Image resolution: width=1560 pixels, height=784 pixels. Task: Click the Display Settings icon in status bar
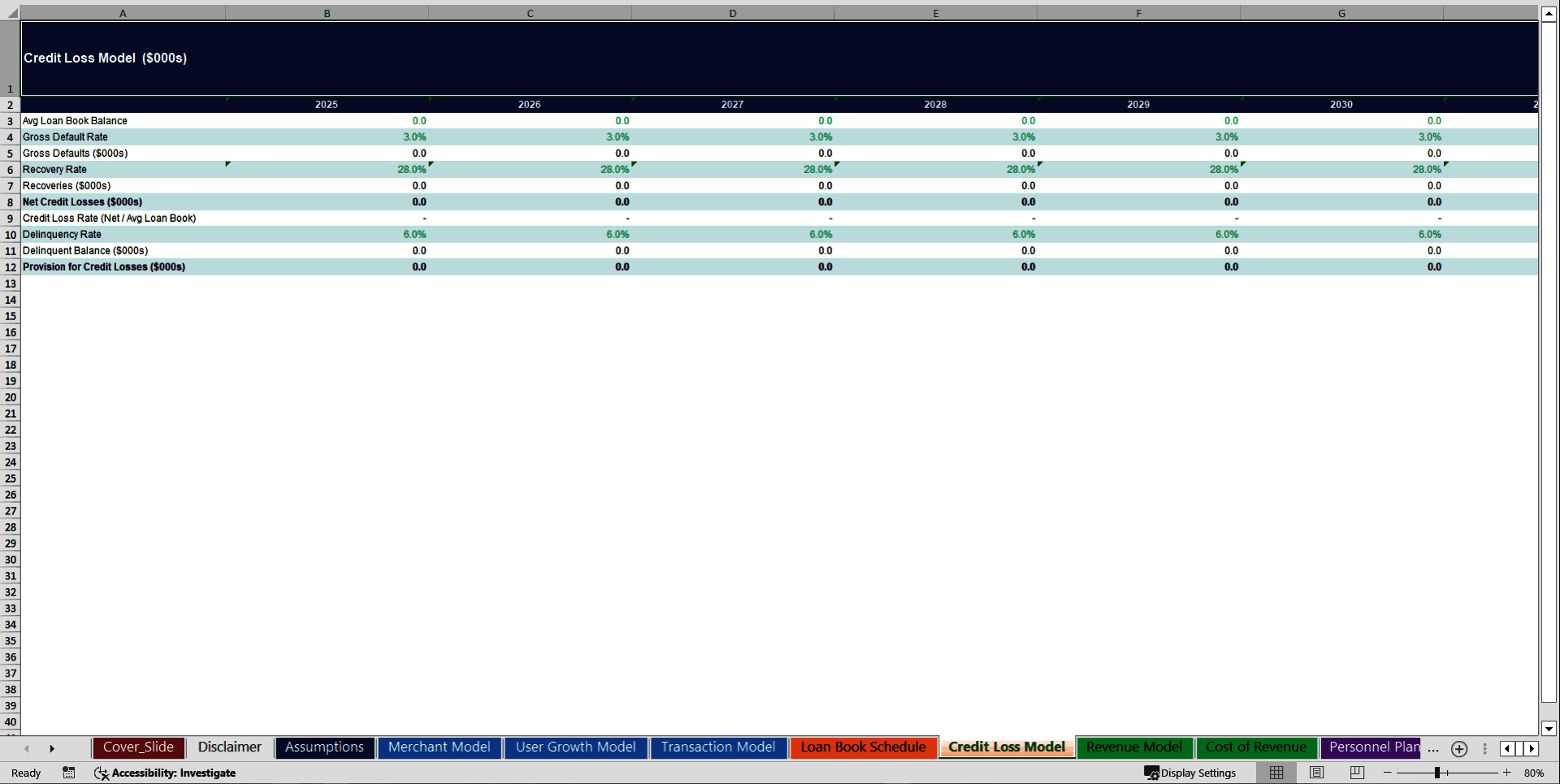pos(1190,773)
